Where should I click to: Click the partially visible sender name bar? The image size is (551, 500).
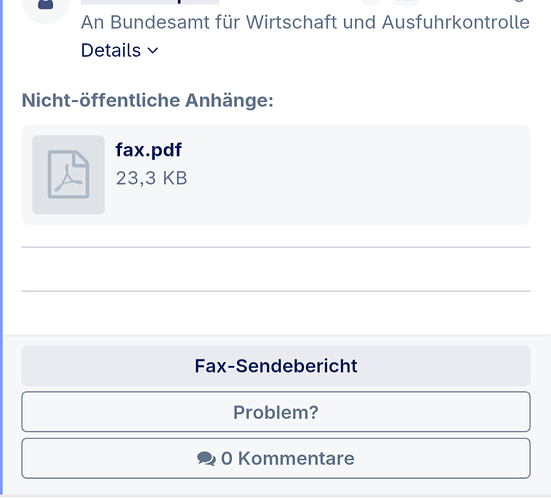150,2
